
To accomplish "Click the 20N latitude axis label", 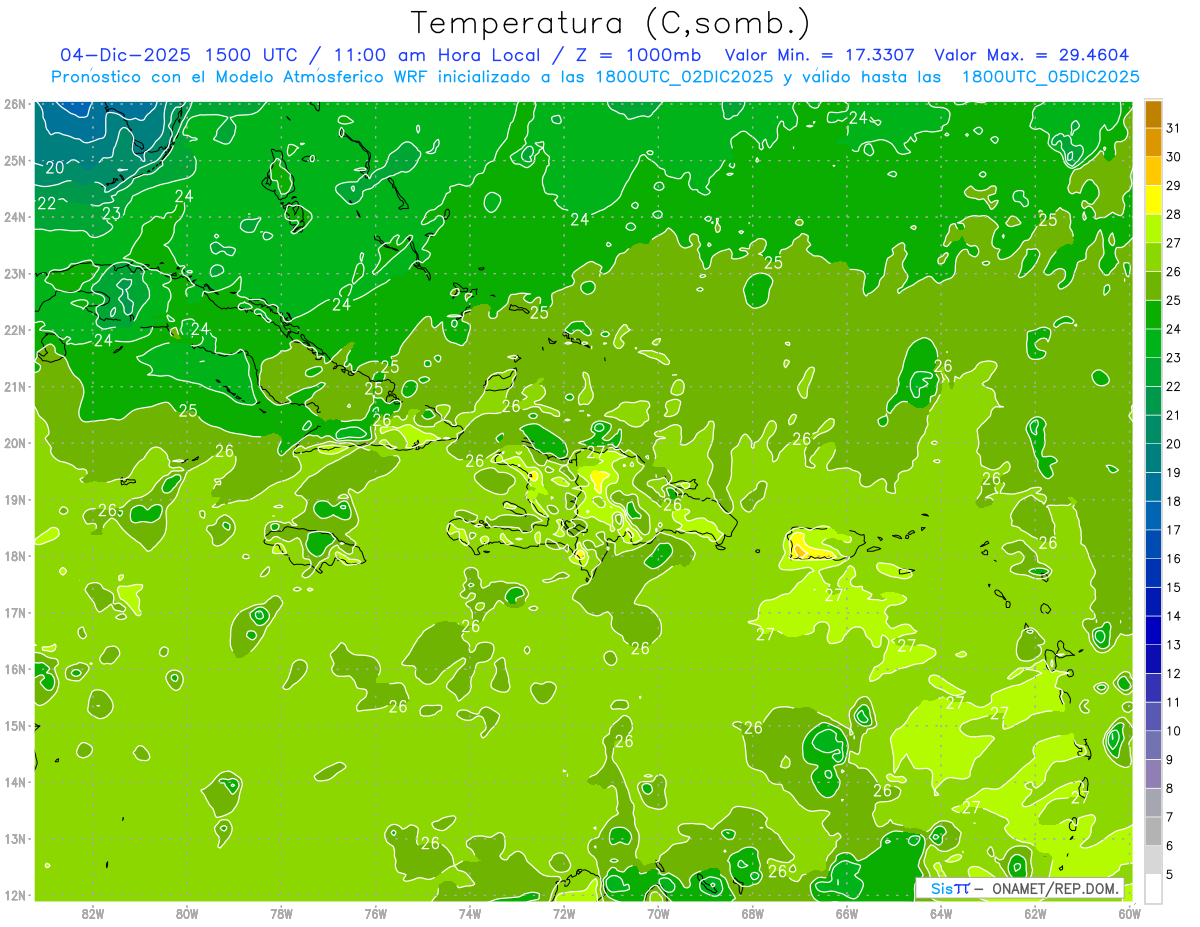I will [x=14, y=443].
